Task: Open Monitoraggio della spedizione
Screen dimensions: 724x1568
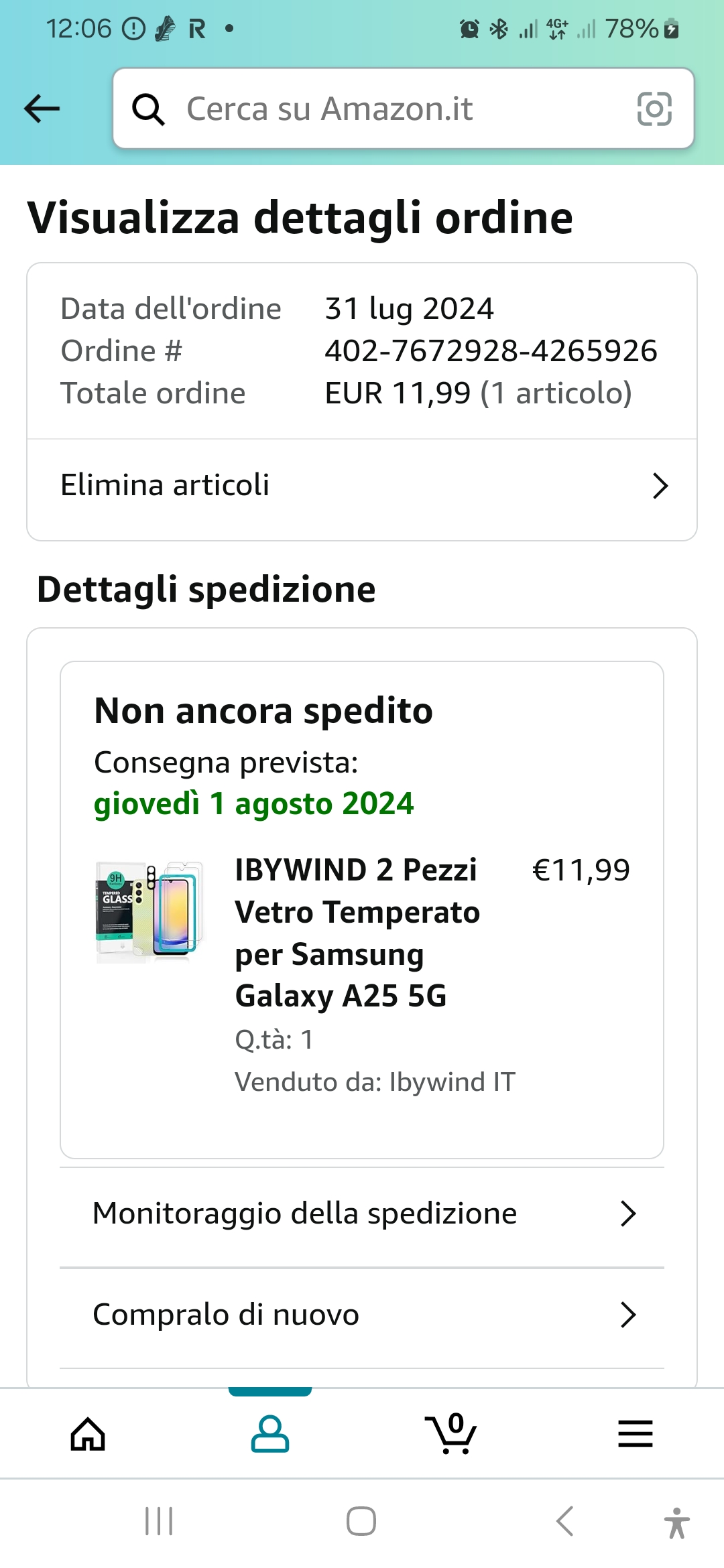Action: pyautogui.click(x=305, y=1214)
